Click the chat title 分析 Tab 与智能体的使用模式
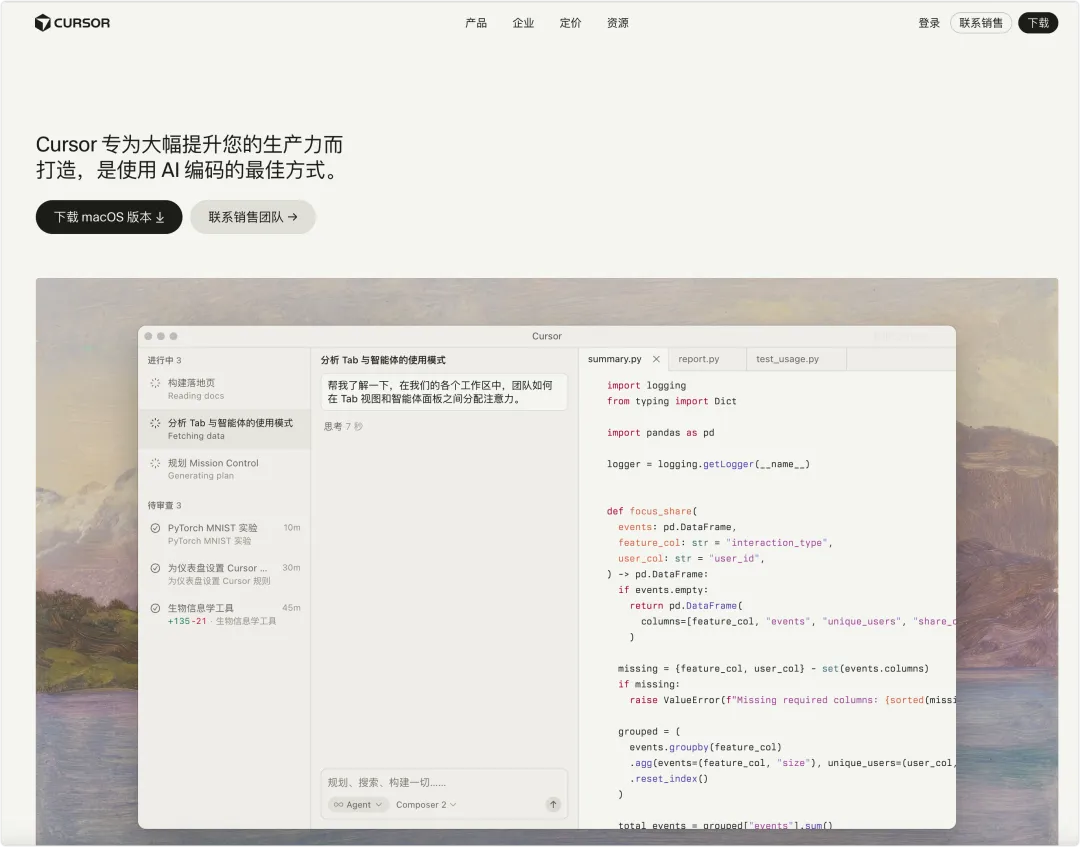Image resolution: width=1080 pixels, height=847 pixels. (x=383, y=360)
